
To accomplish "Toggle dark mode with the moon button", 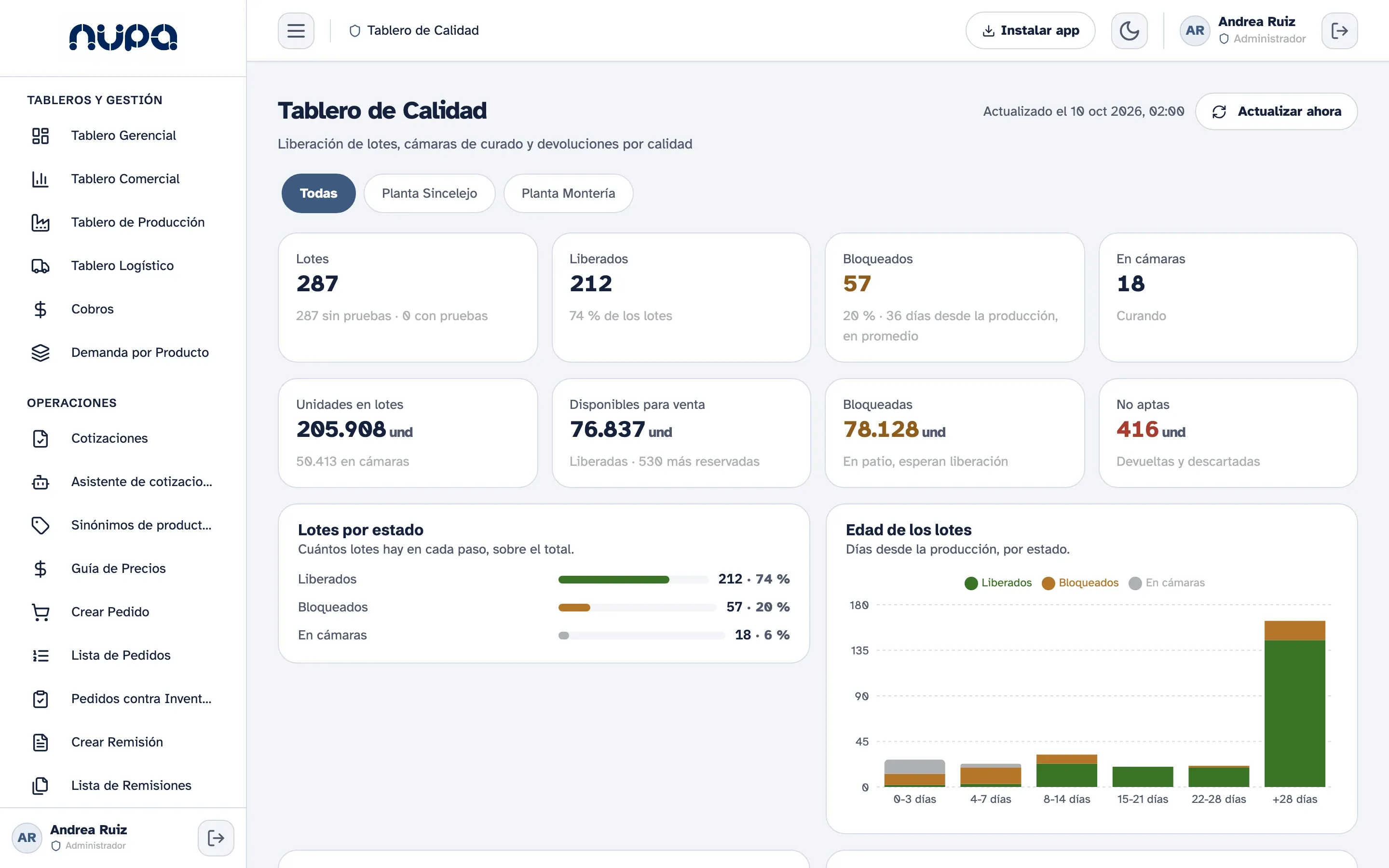I will (x=1129, y=30).
